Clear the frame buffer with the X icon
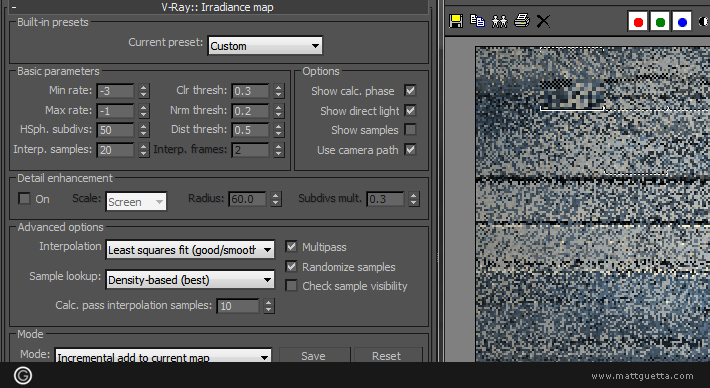 click(x=543, y=21)
